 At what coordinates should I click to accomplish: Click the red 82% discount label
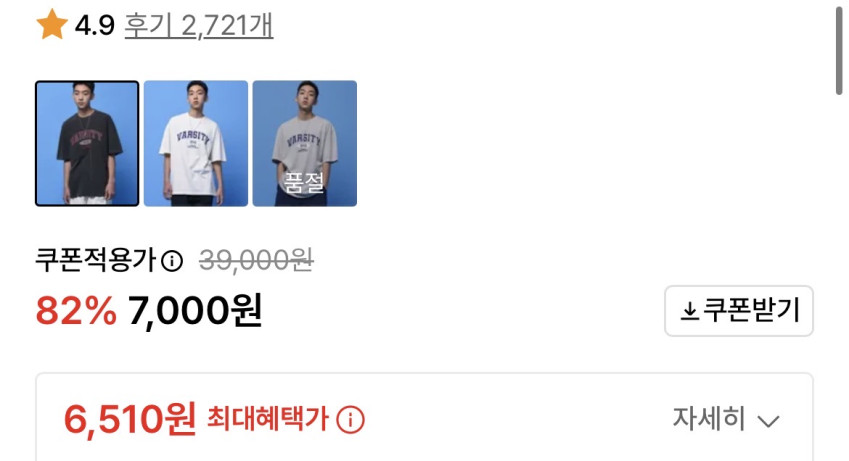point(76,311)
